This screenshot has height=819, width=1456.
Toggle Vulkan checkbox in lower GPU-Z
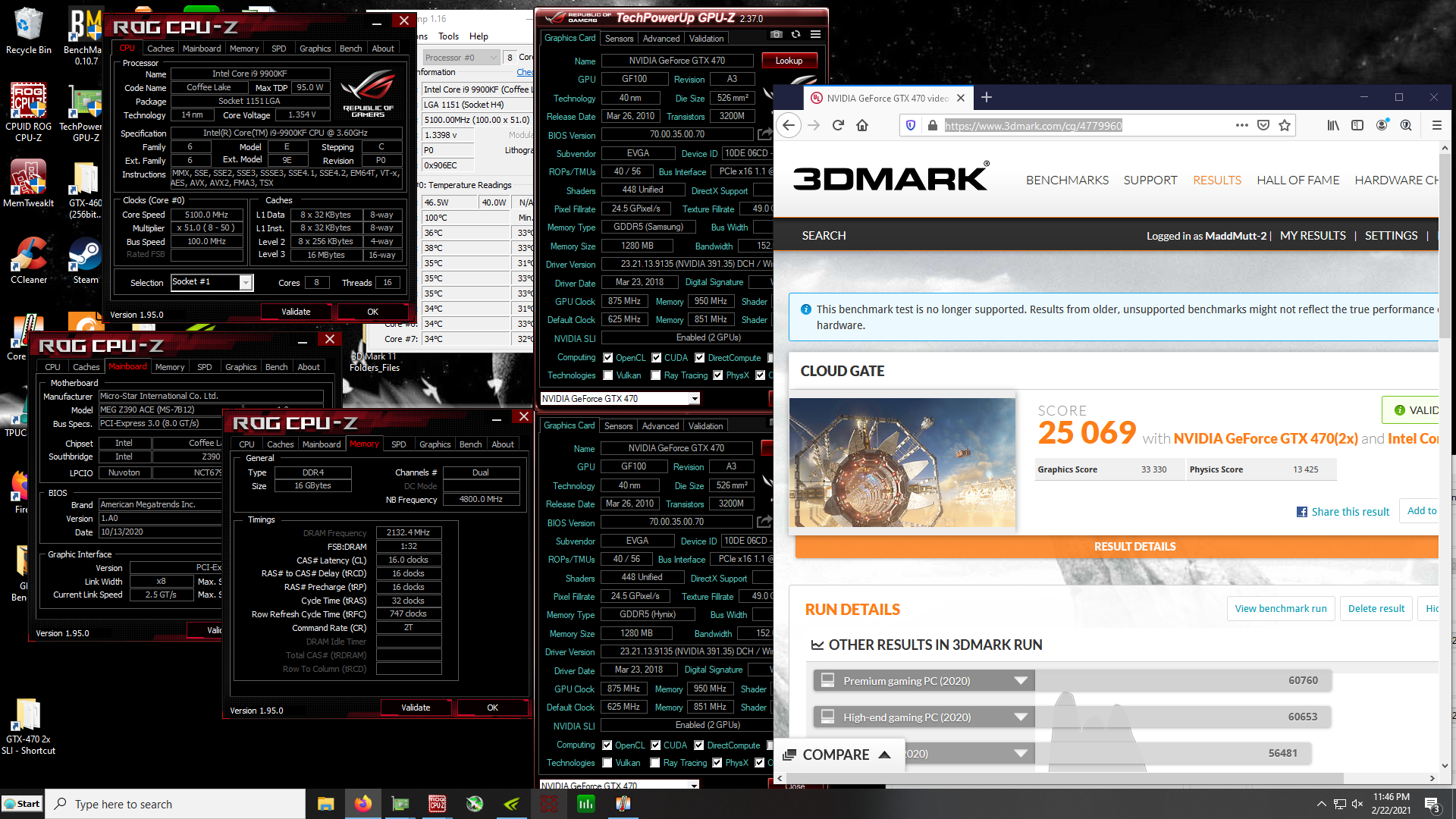tap(607, 763)
